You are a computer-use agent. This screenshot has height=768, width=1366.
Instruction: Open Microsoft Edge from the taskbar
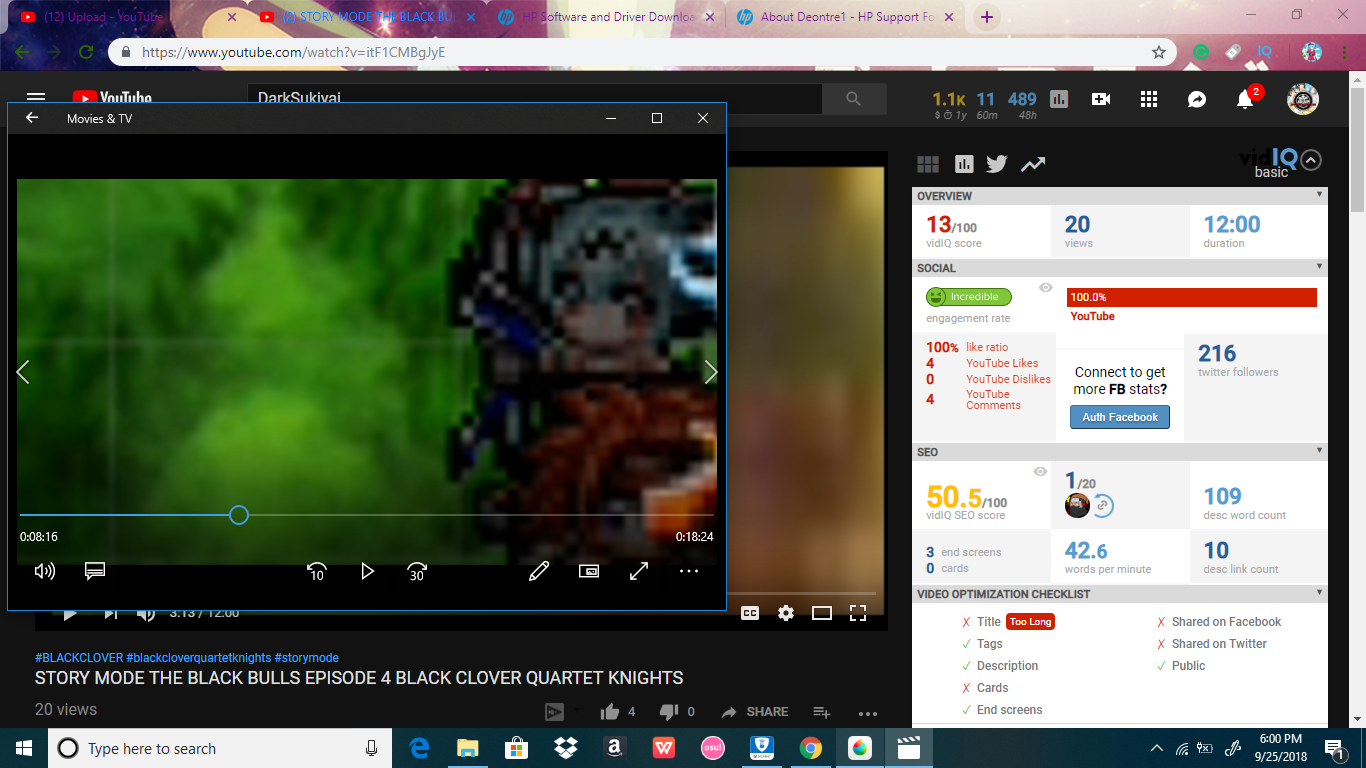tap(419, 748)
